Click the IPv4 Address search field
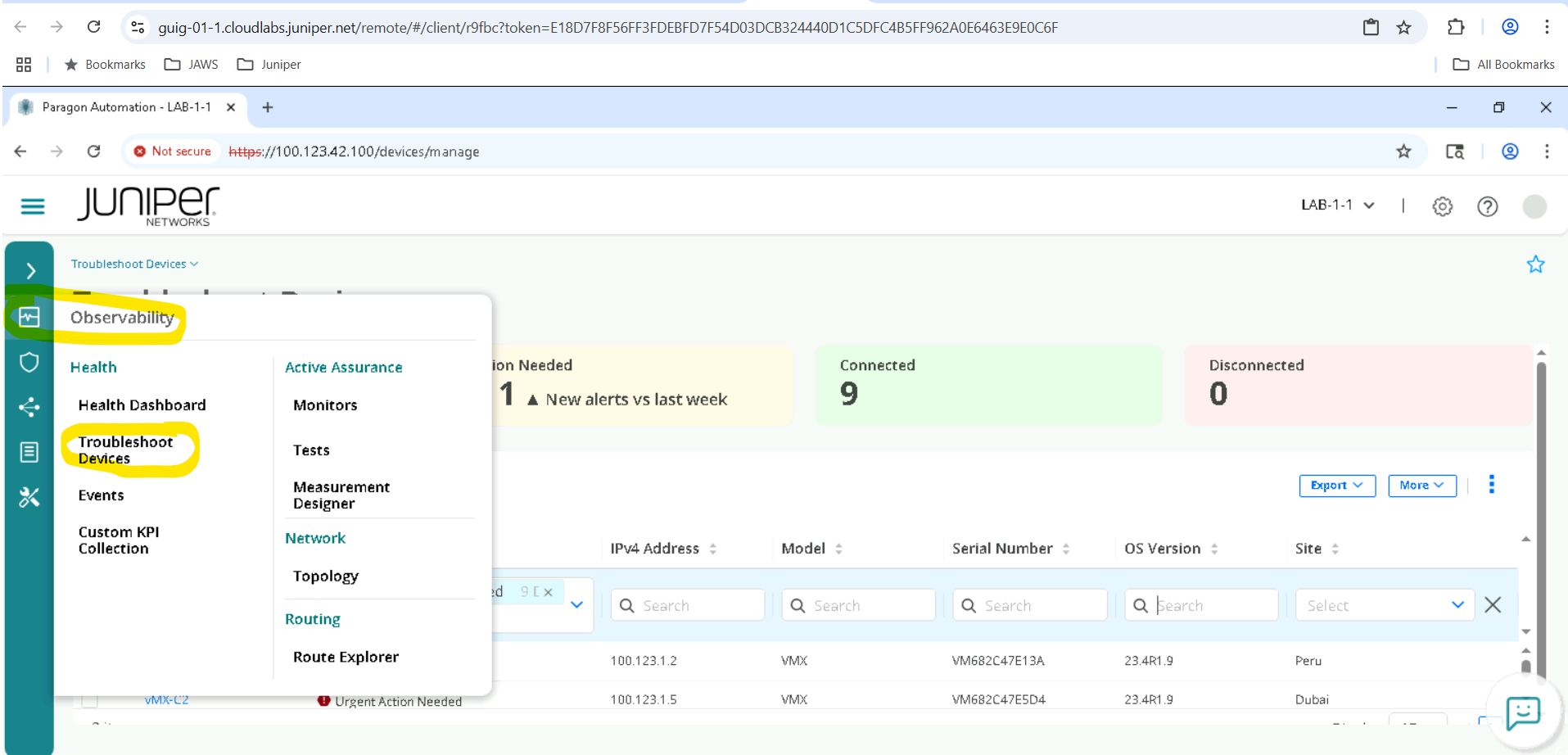Image resolution: width=1568 pixels, height=755 pixels. (688, 606)
